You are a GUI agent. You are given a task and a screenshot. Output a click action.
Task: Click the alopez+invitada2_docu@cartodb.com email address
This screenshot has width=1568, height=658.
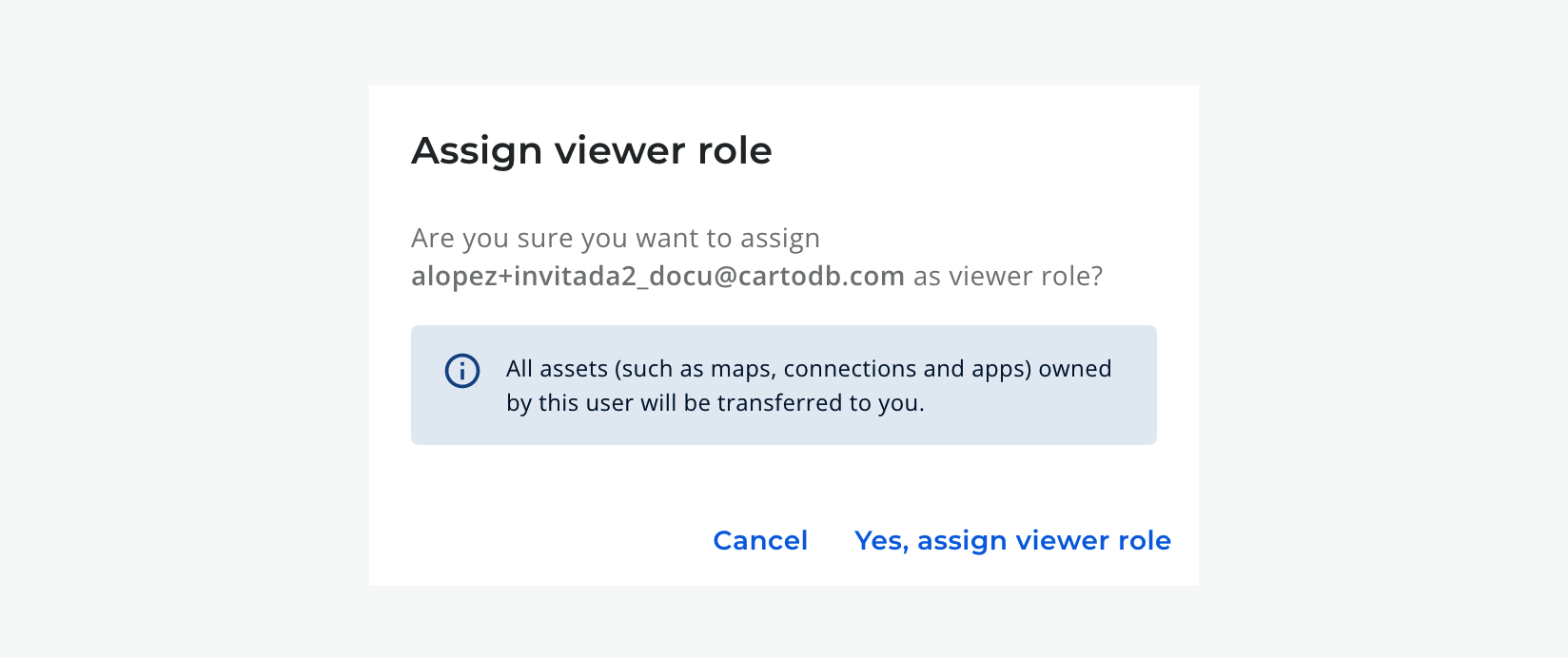[657, 277]
